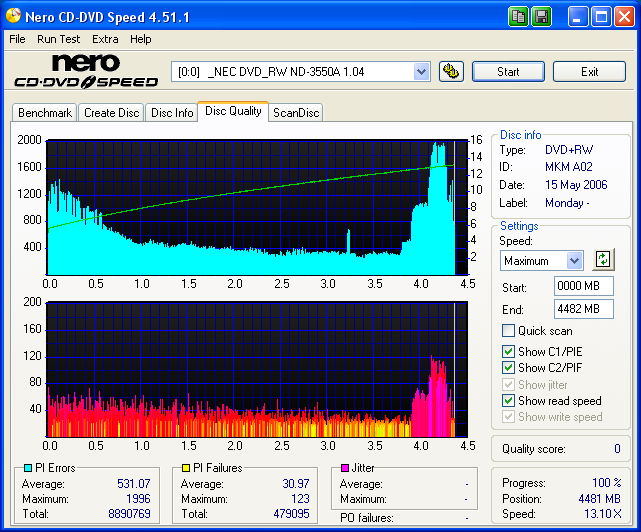Click the End position input field
This screenshot has height=532, width=641.
583,309
